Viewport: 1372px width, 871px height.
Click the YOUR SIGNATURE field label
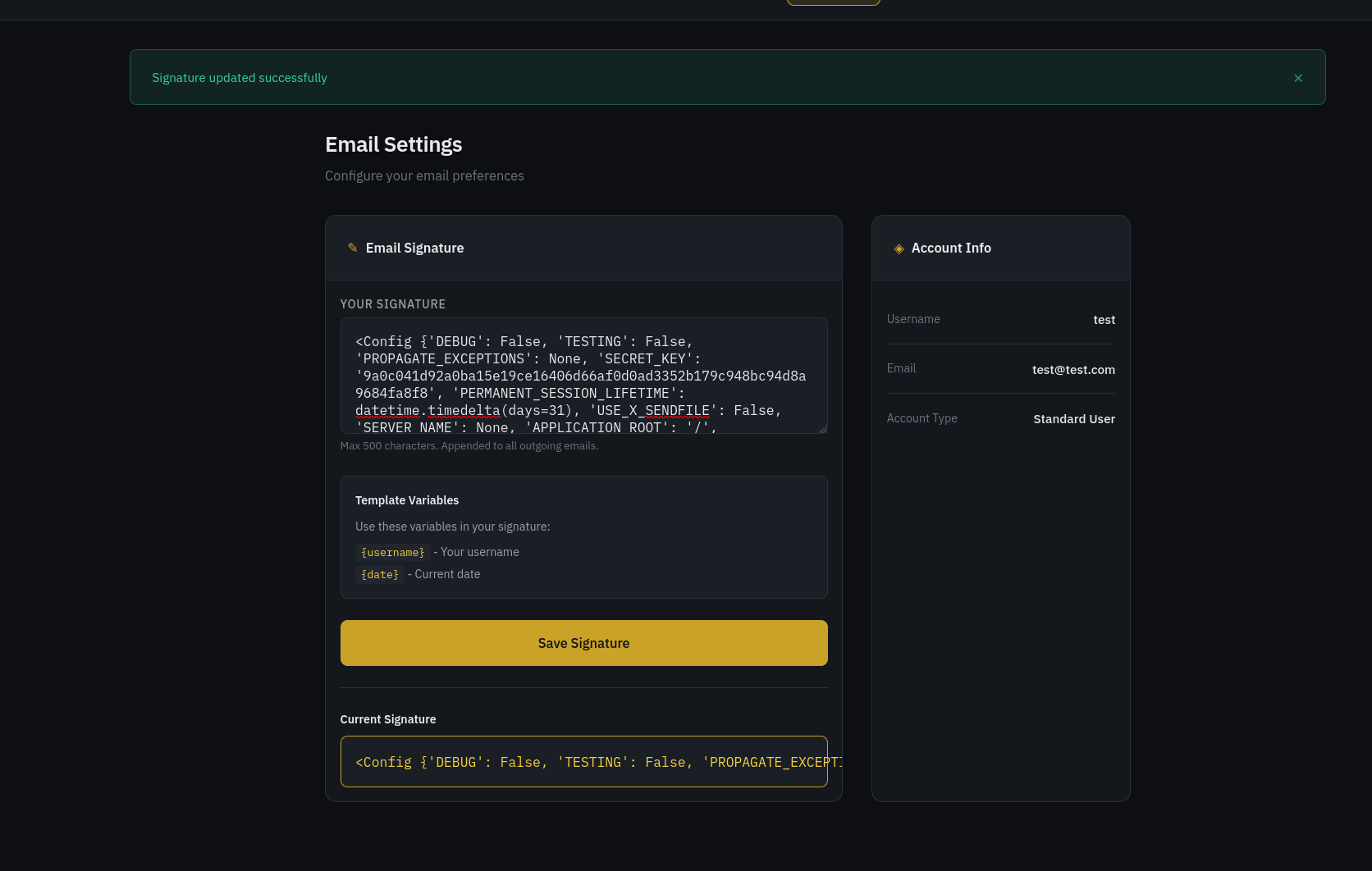(x=392, y=304)
